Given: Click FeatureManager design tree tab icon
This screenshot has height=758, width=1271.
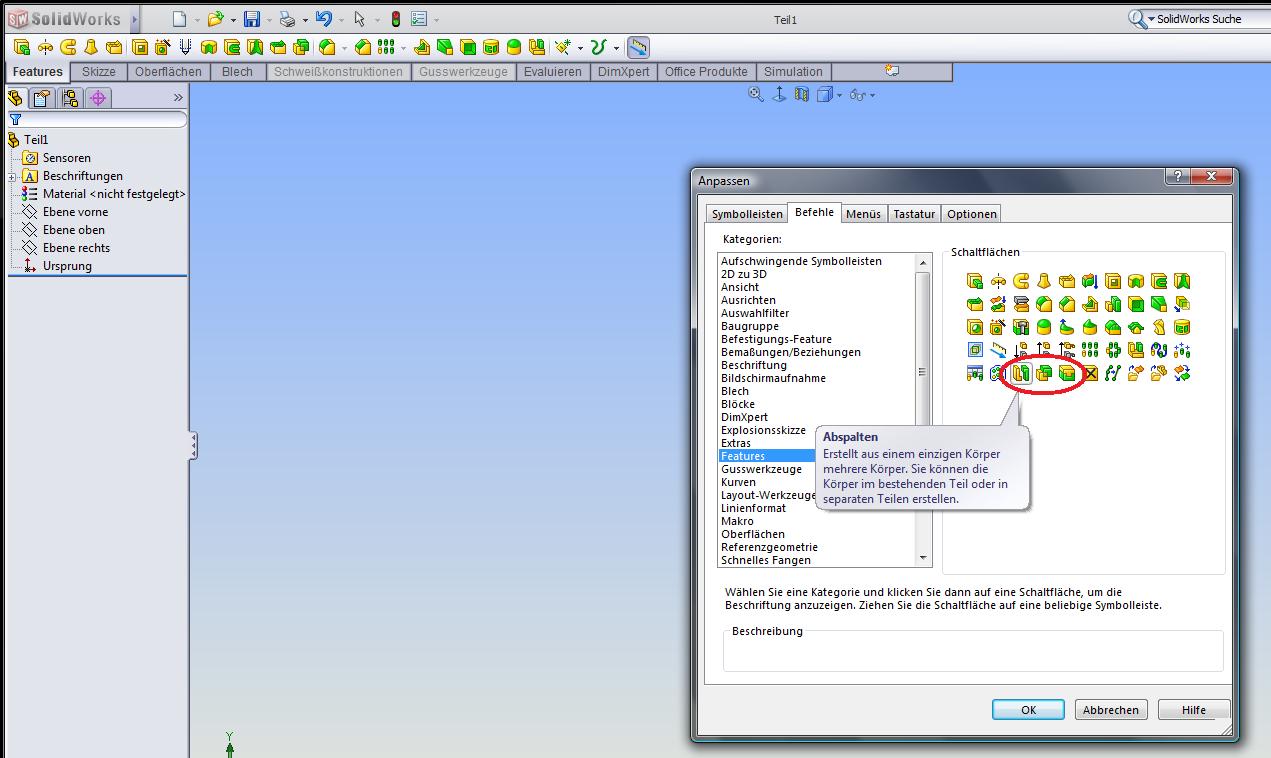Looking at the screenshot, I should 15,98.
